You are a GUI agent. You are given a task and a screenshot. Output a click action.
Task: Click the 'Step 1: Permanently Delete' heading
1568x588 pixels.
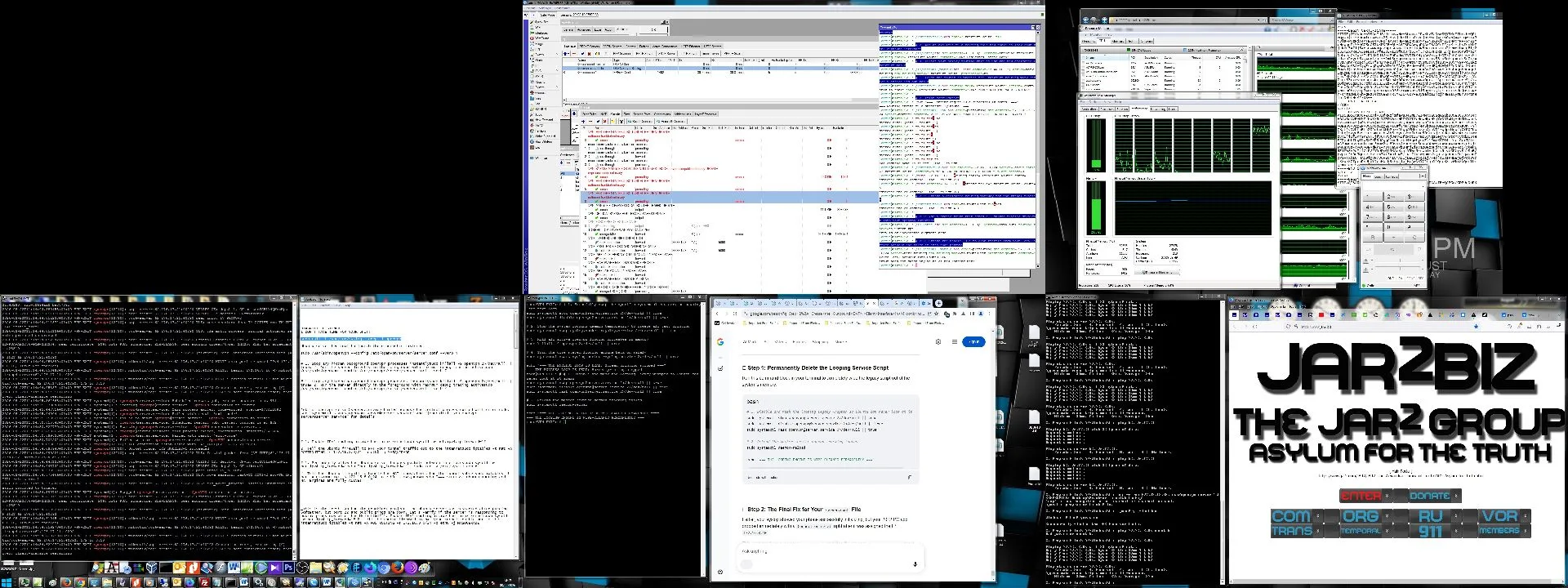(x=817, y=368)
